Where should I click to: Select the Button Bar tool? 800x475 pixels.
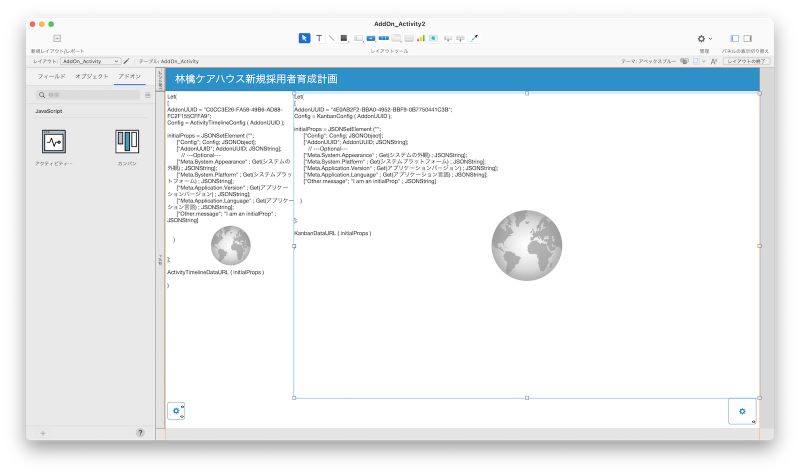384,38
